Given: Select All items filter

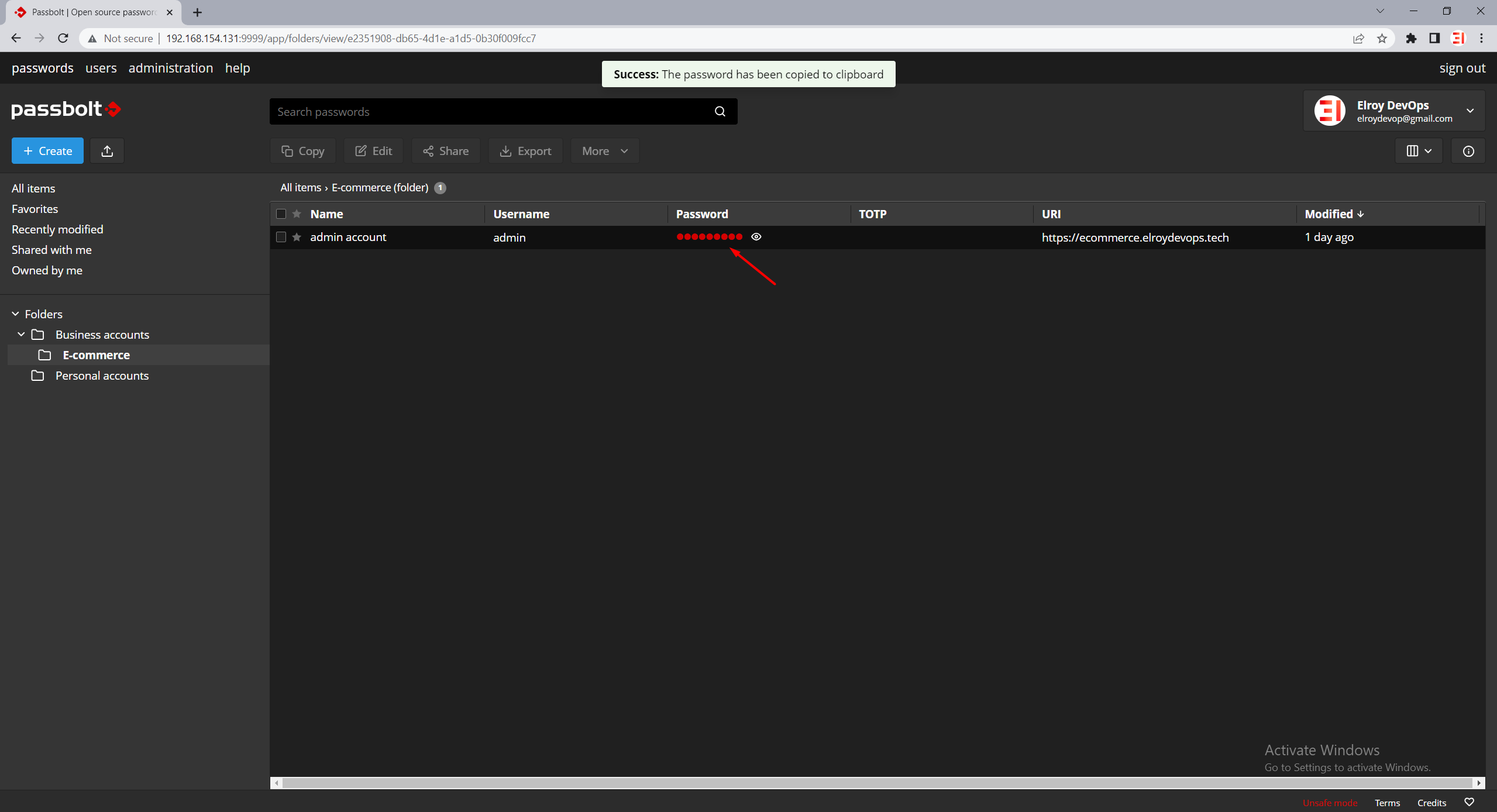Looking at the screenshot, I should [x=33, y=188].
